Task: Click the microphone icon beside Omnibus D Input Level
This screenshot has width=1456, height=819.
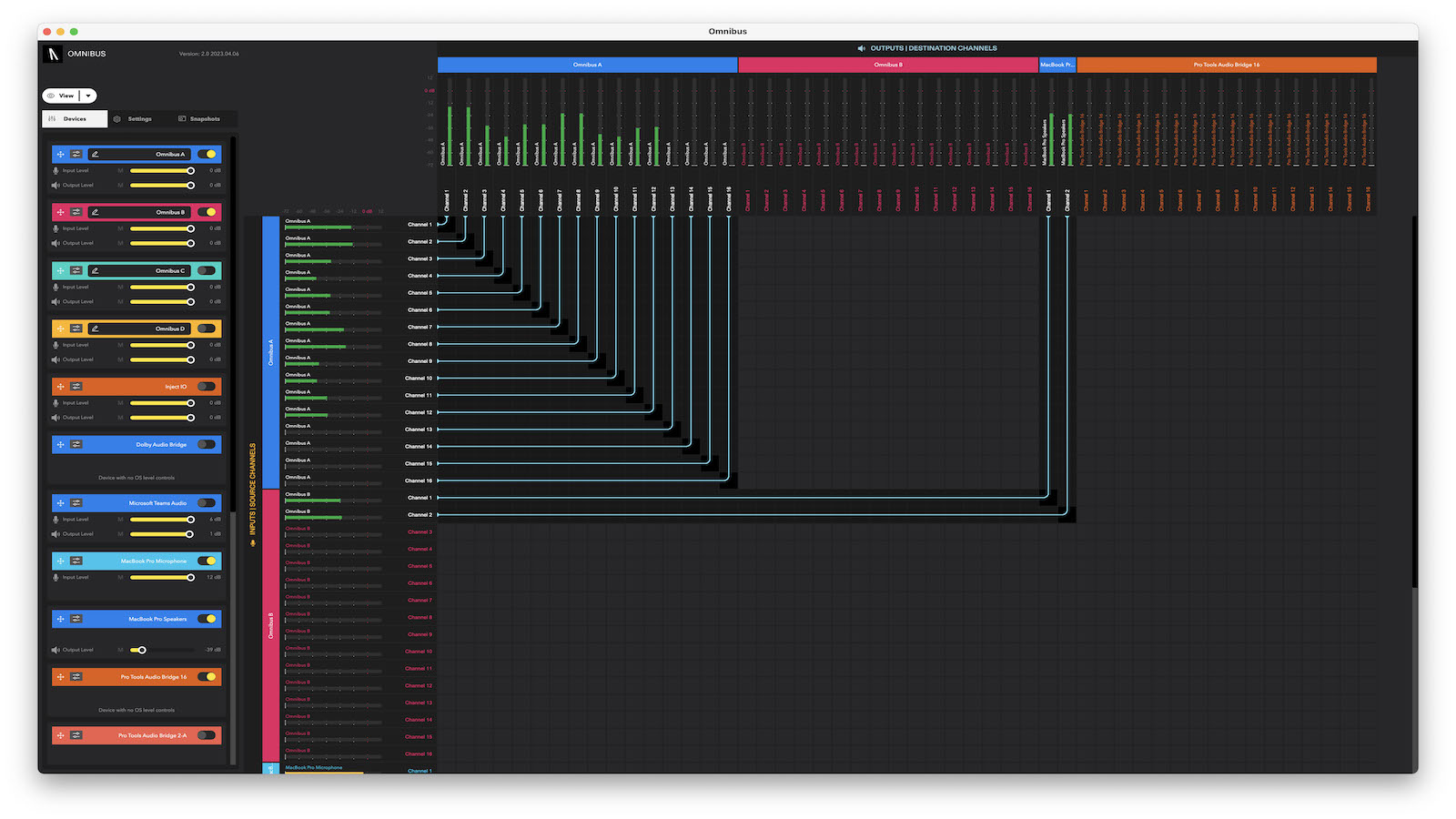Action: click(x=56, y=345)
